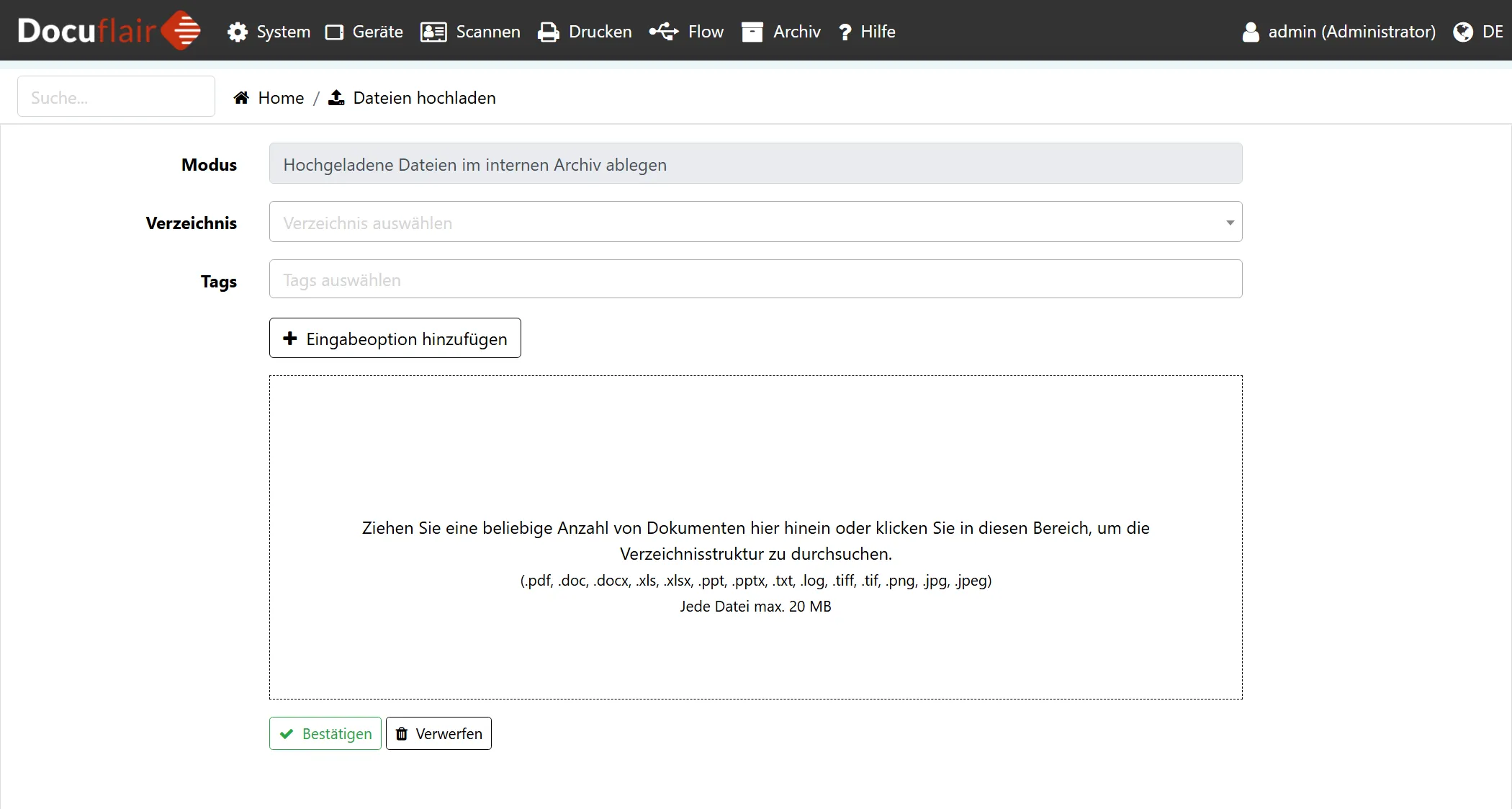
Task: Click the globe language icon
Action: point(1462,32)
